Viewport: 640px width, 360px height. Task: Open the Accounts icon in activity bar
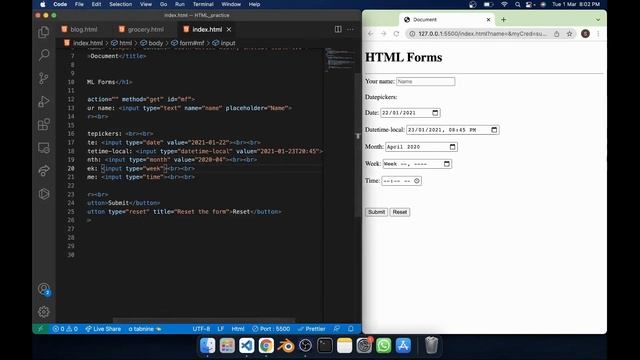coord(44,289)
